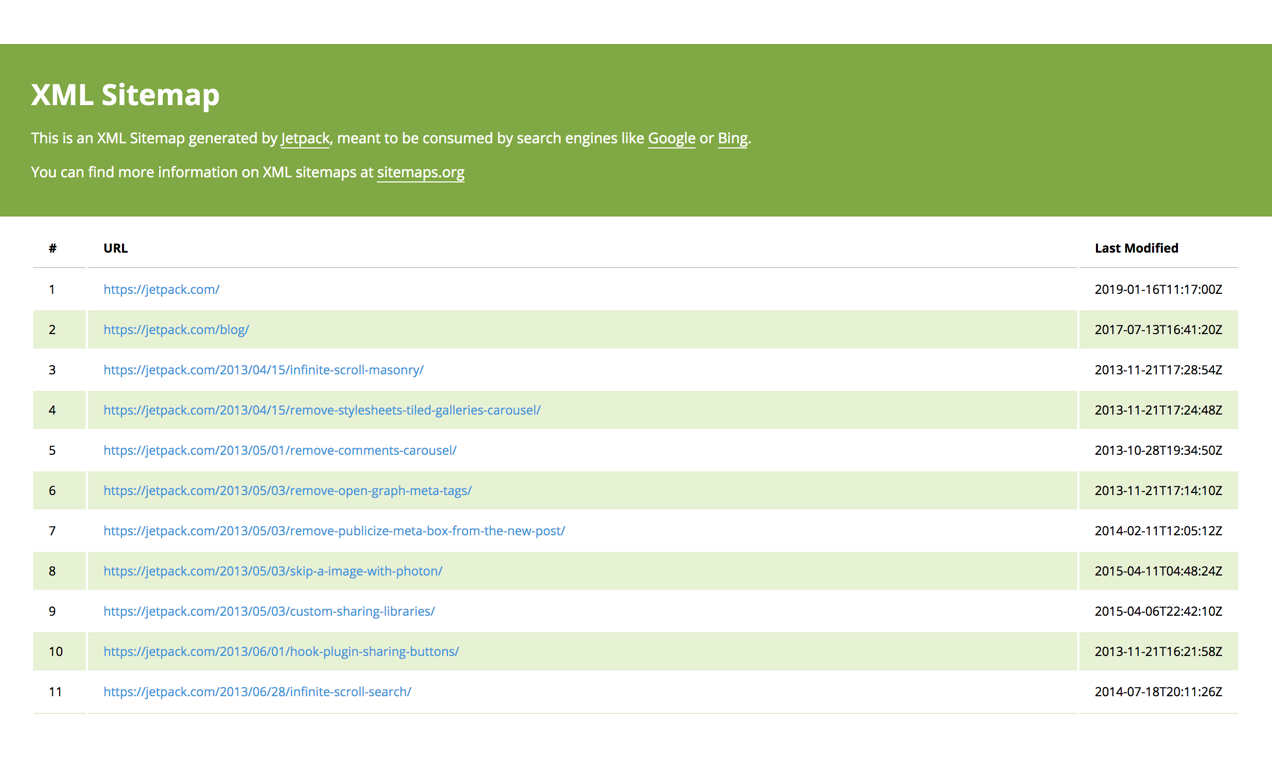Follow the Bing link
Viewport: 1272px width, 760px height.
click(x=732, y=138)
